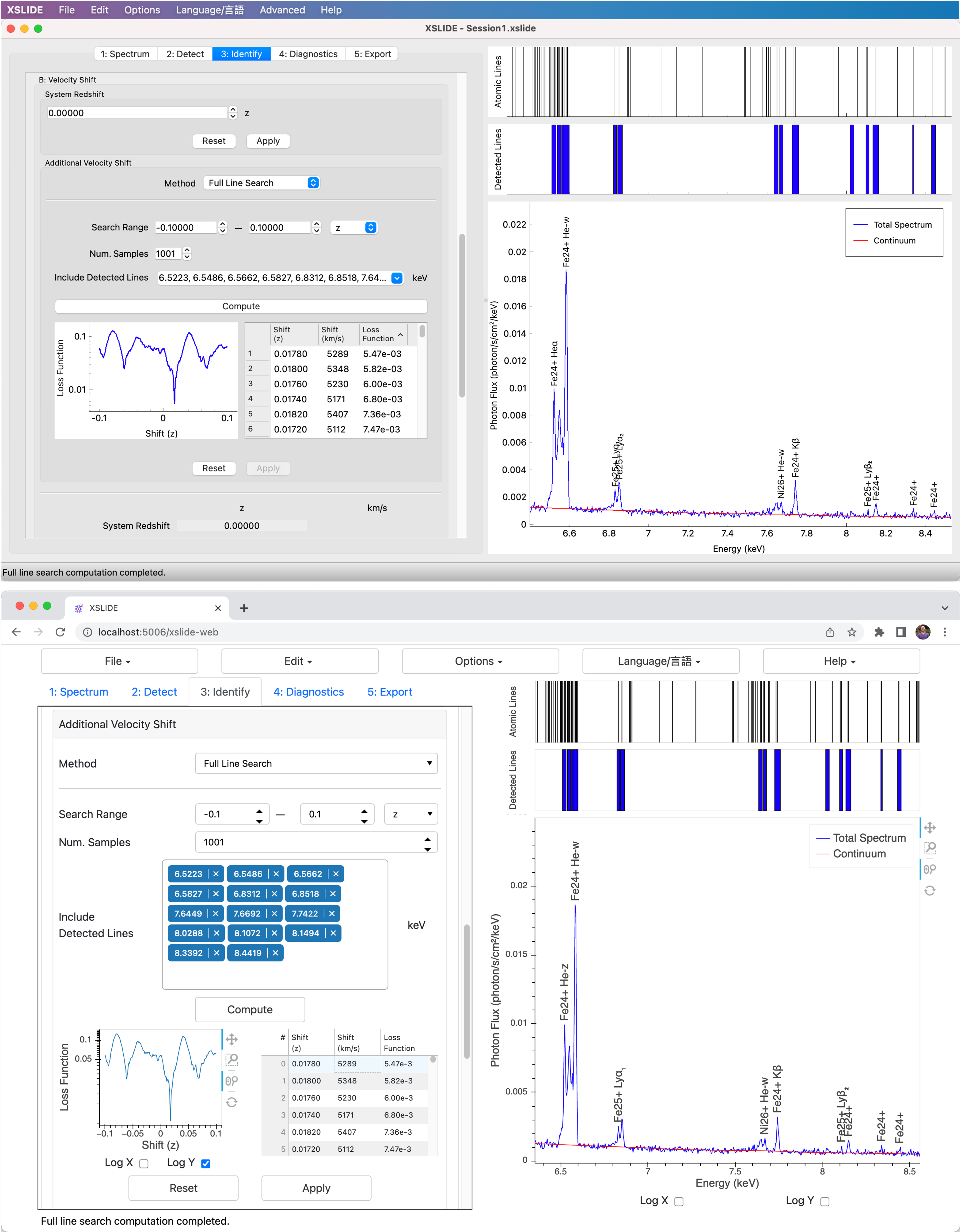Open the web Options dropdown menu
Viewport: 961px width, 1232px height.
tap(480, 661)
